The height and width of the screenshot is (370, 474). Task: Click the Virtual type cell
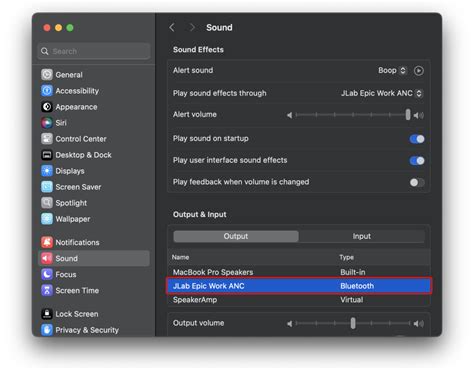352,300
